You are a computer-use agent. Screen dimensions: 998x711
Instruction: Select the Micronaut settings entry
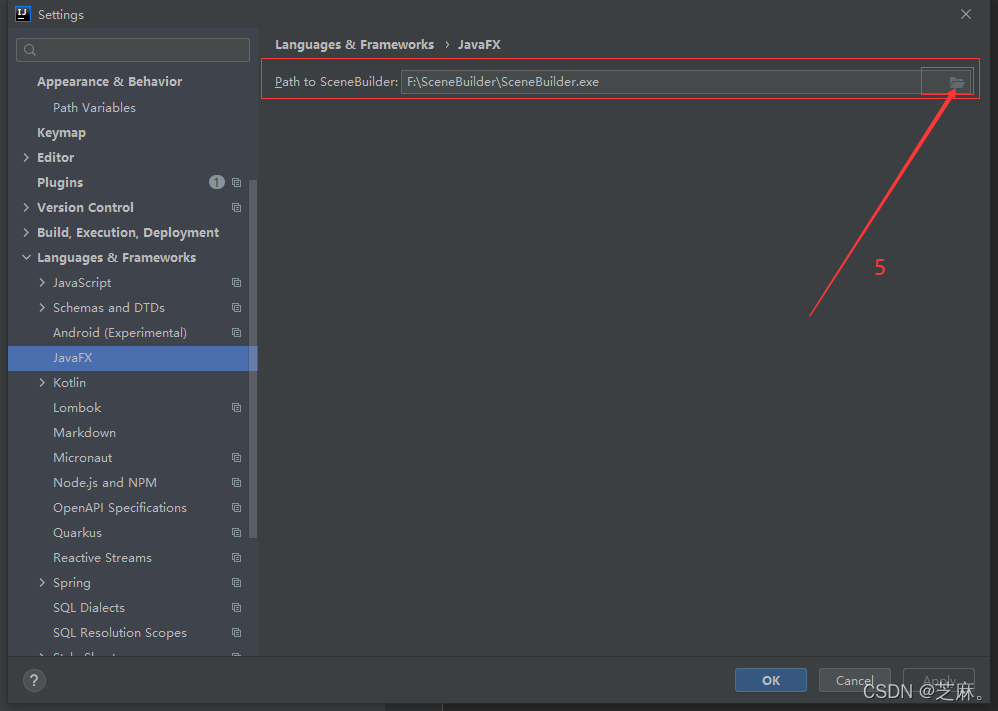(x=82, y=458)
